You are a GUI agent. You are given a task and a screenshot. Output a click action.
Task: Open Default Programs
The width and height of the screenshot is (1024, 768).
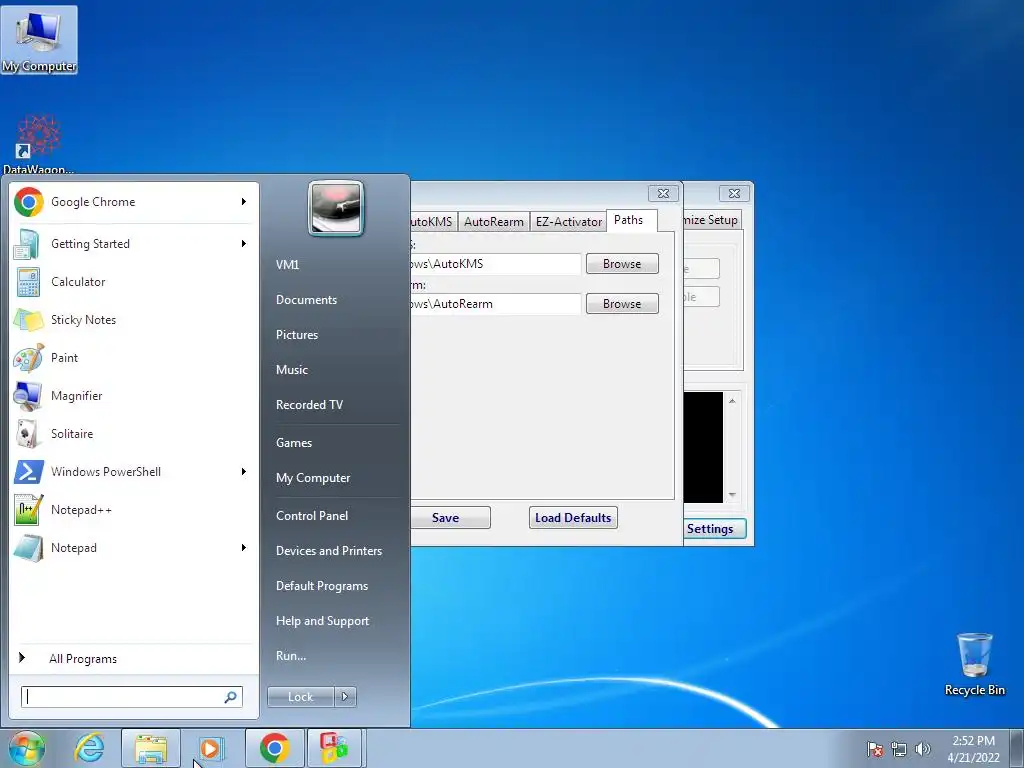(x=322, y=586)
